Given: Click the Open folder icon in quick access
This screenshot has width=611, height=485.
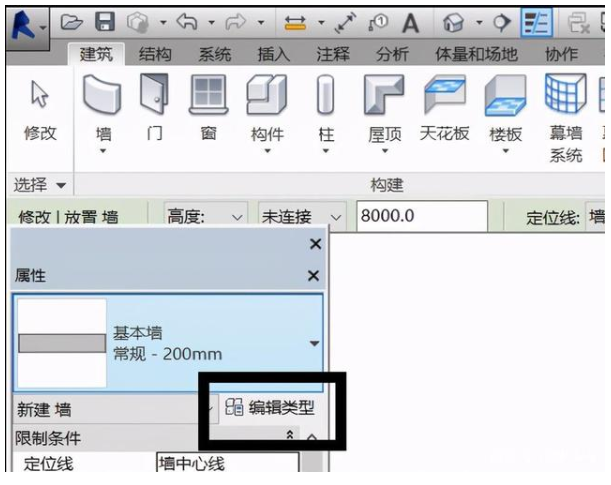Looking at the screenshot, I should pos(72,20).
